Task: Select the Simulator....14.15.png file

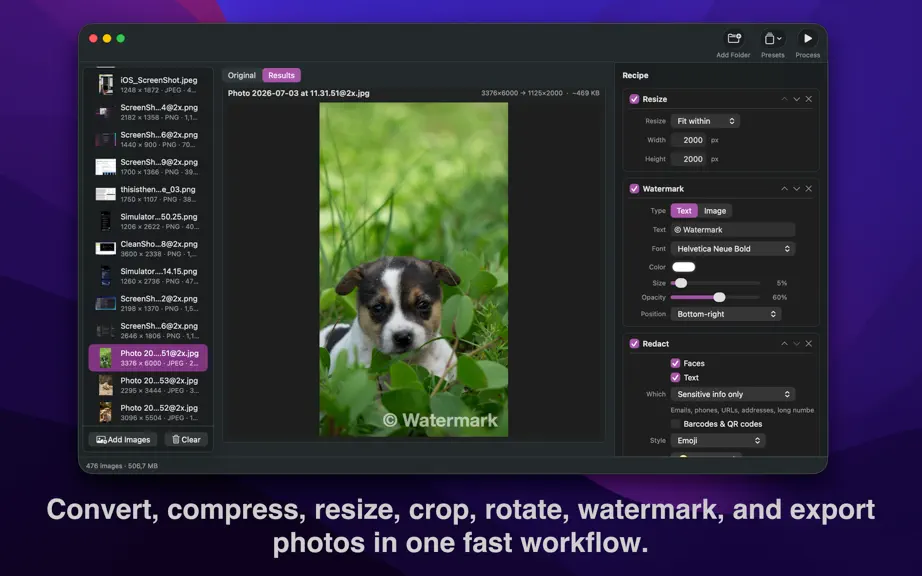Action: [x=148, y=276]
